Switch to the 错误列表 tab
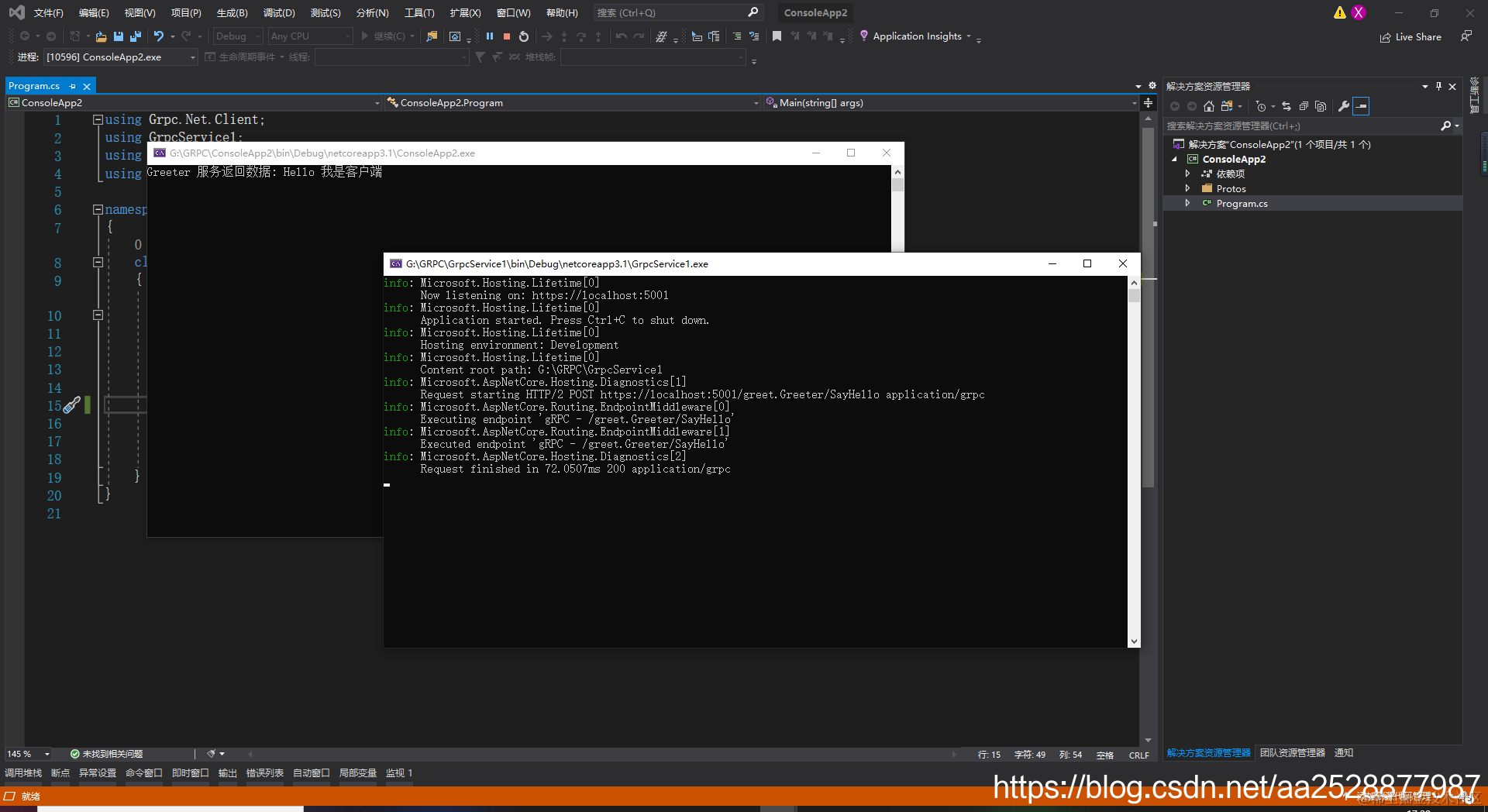Viewport: 1488px width, 812px height. tap(265, 773)
